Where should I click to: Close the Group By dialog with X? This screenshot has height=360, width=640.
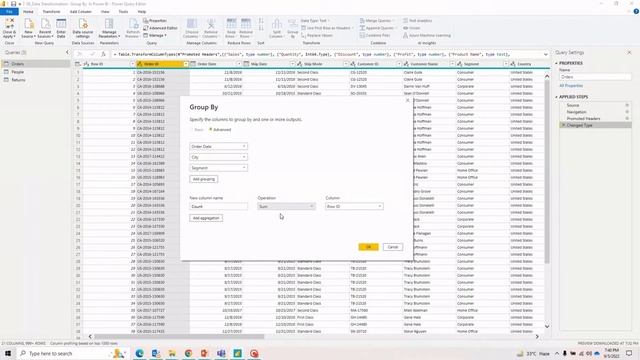(x=407, y=100)
